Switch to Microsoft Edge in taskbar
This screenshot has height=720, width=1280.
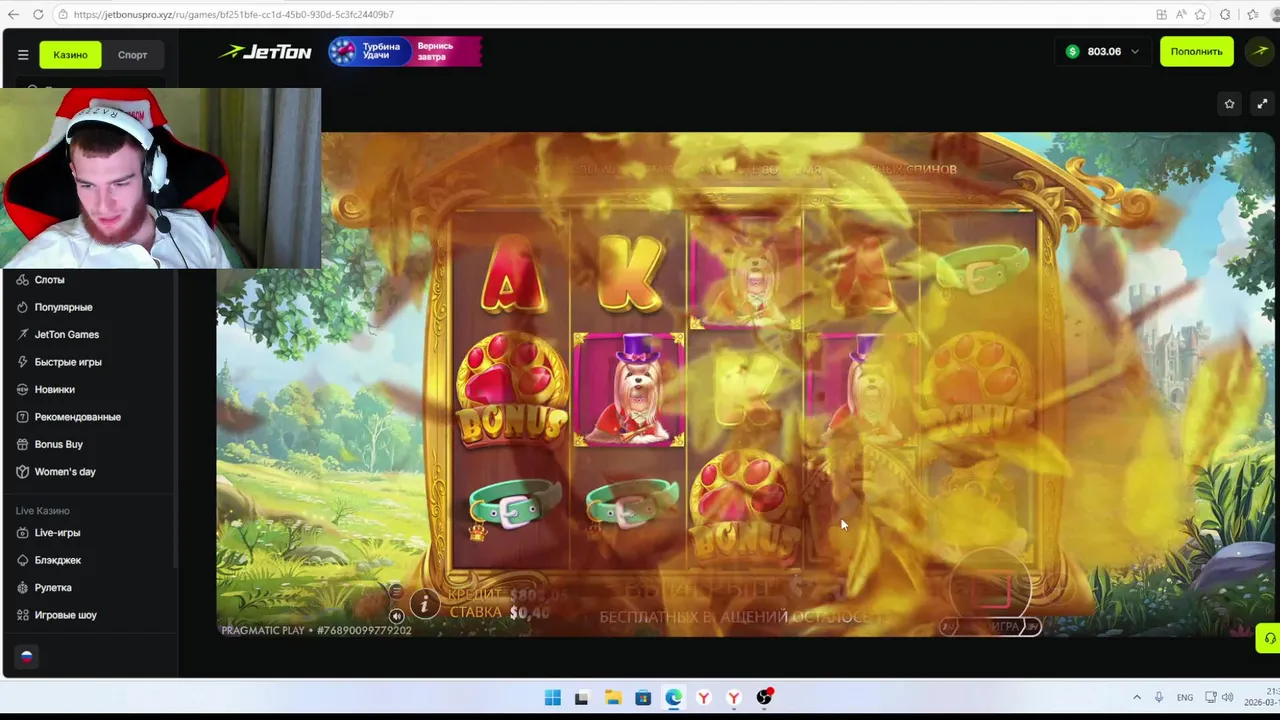[x=673, y=698]
